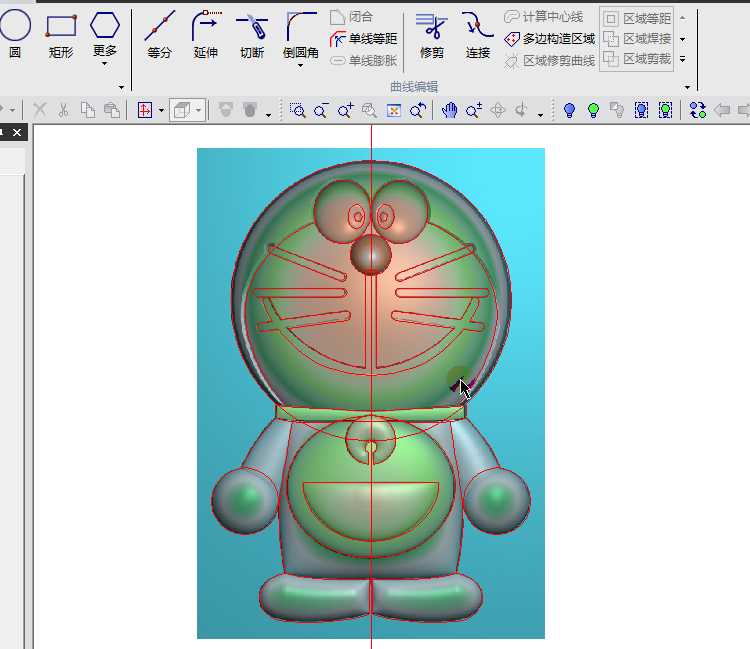The width and height of the screenshot is (750, 649).
Task: Click the dynamic zoom plus/minus icon
Action: [x=474, y=110]
